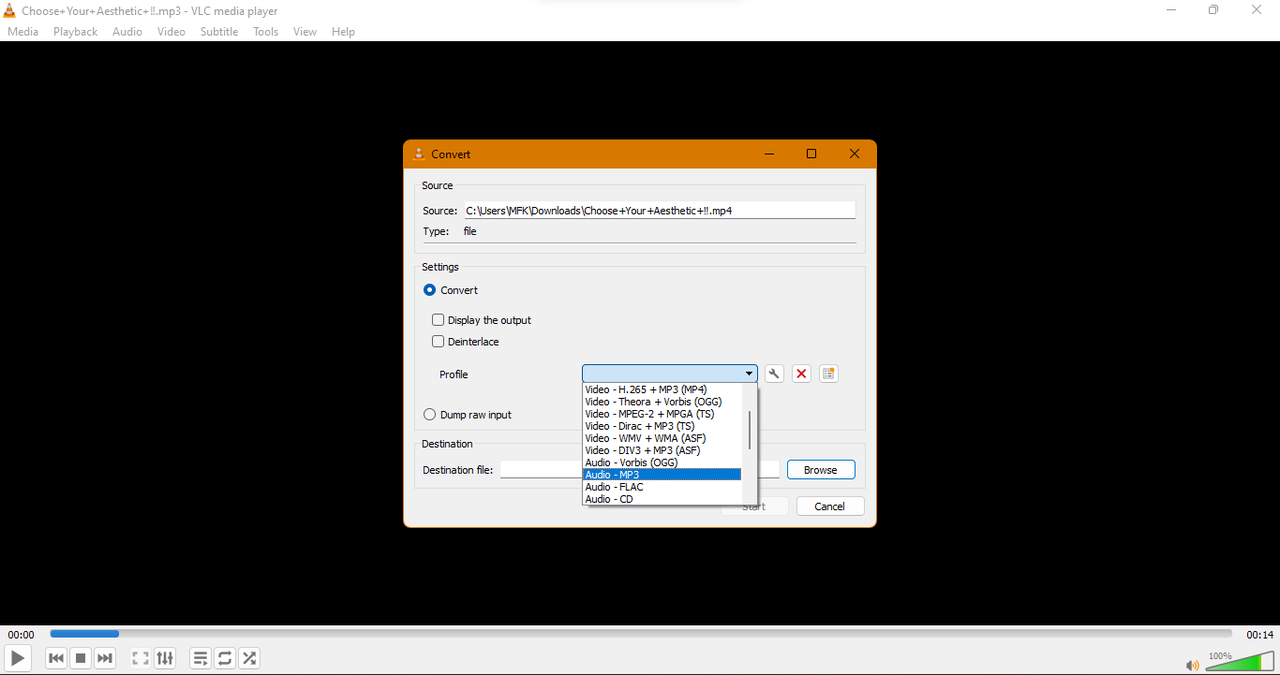Open the Audio menu
The width and height of the screenshot is (1280, 675).
click(x=127, y=32)
